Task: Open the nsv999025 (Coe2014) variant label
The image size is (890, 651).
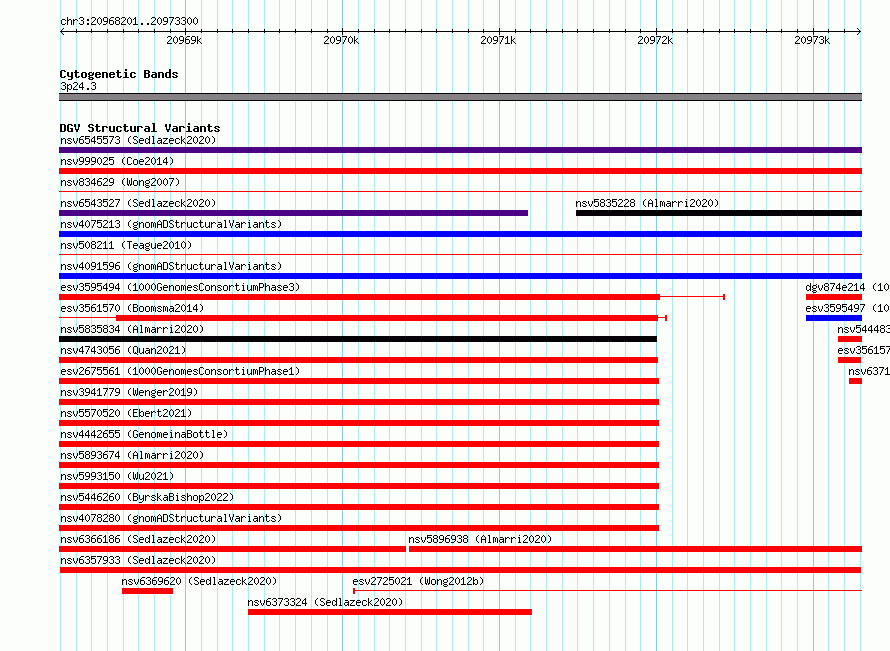Action: 117,161
